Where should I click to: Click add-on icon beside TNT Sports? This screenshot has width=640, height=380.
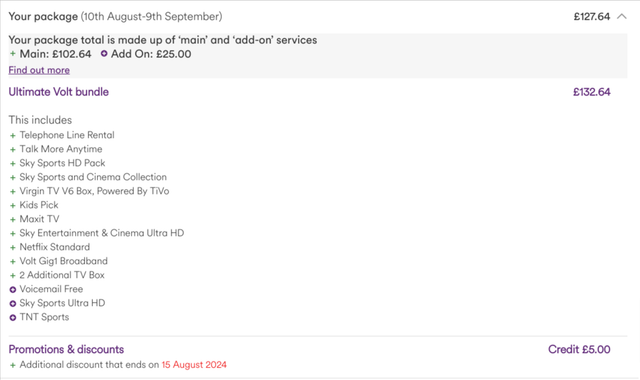(x=13, y=318)
